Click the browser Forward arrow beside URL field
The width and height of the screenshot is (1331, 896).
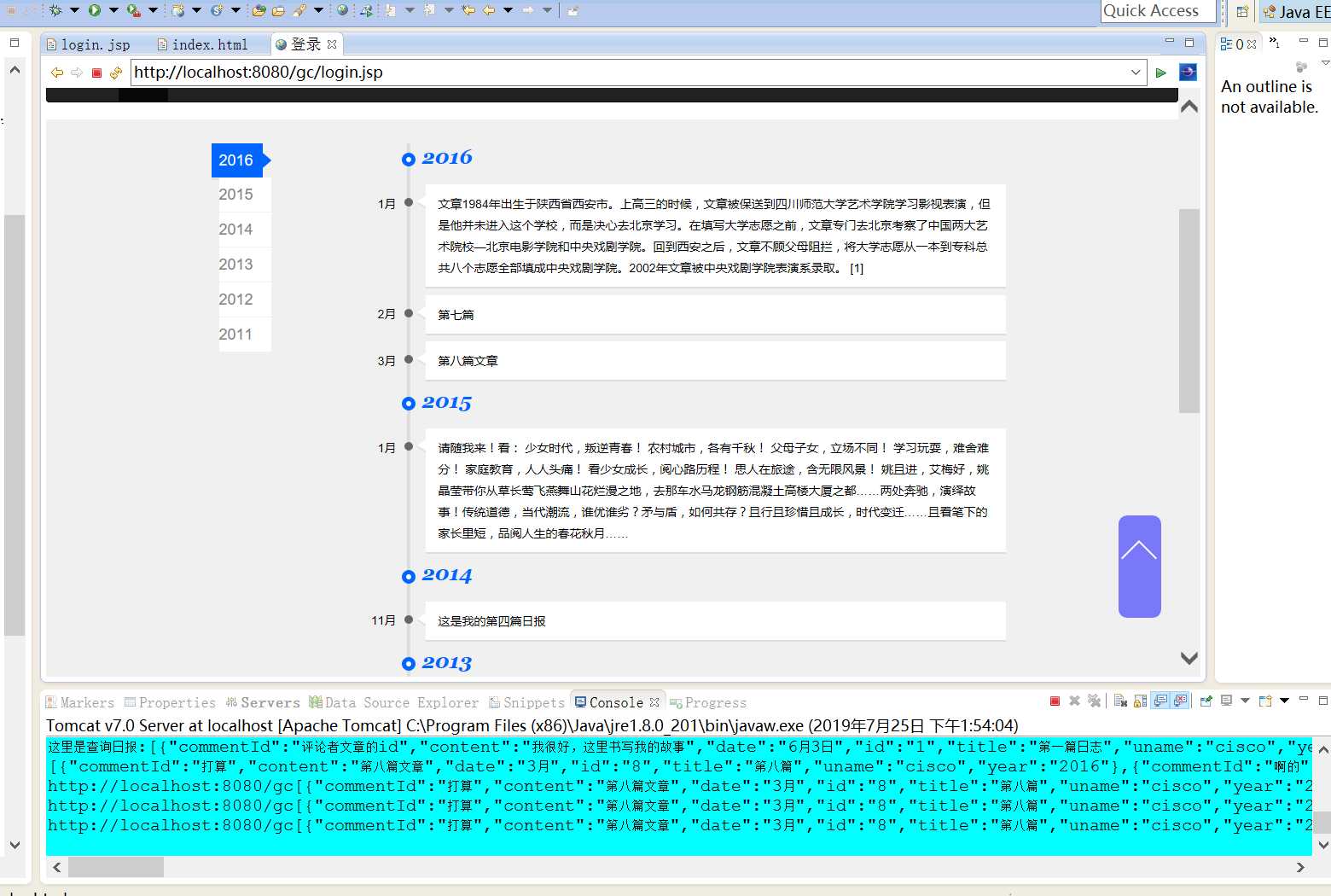[77, 73]
